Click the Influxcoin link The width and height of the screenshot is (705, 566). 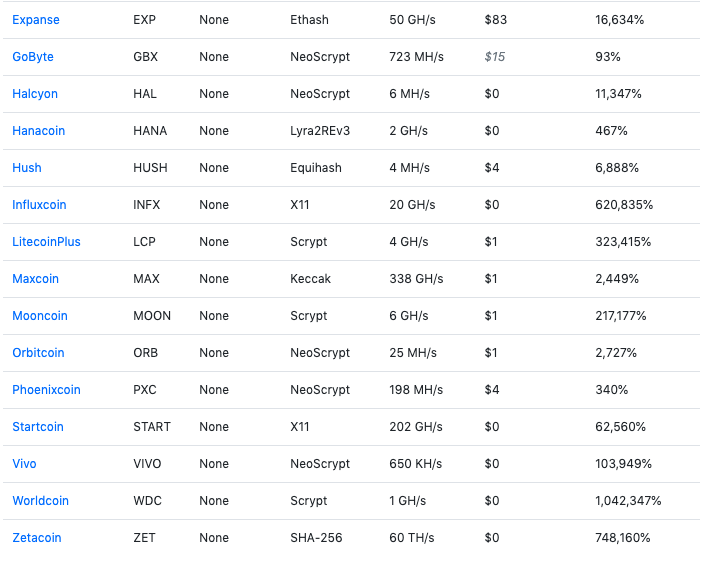pyautogui.click(x=39, y=205)
